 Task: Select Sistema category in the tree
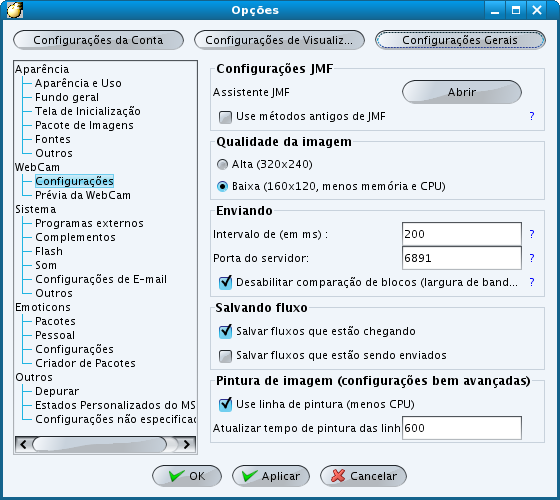(x=36, y=209)
